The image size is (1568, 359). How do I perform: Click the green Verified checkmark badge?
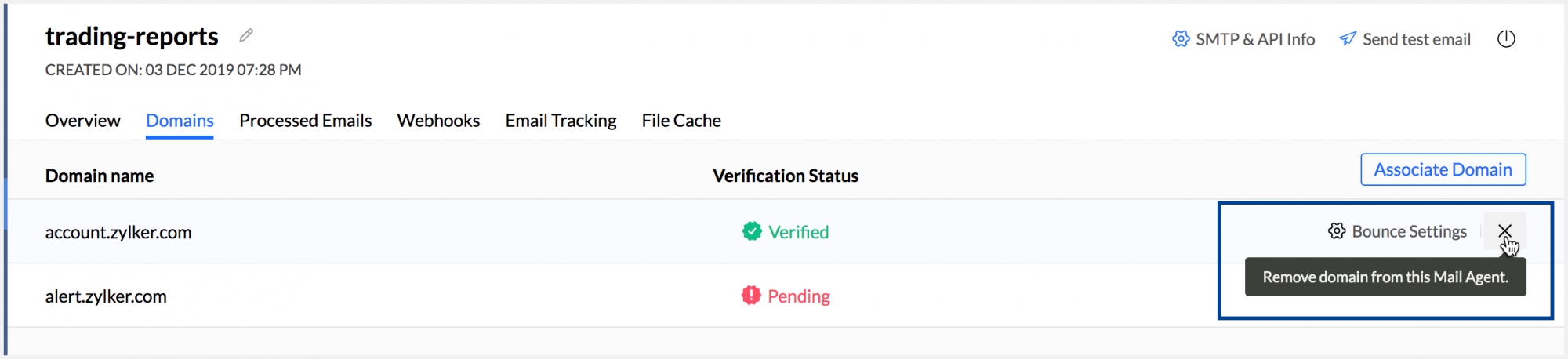point(752,231)
